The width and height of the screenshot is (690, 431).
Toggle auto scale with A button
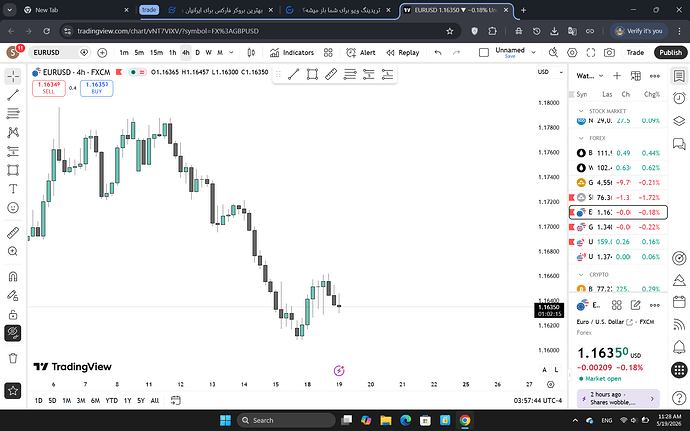545,370
